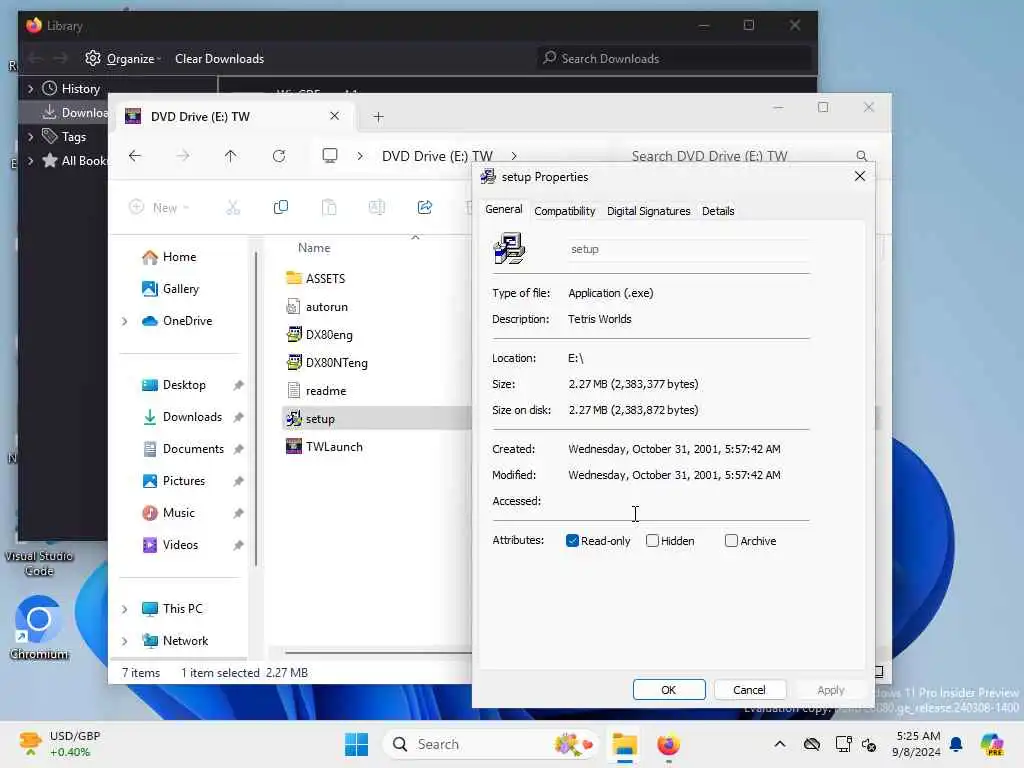Check the Archive attribute checkbox
Viewport: 1024px width, 768px height.
731,541
